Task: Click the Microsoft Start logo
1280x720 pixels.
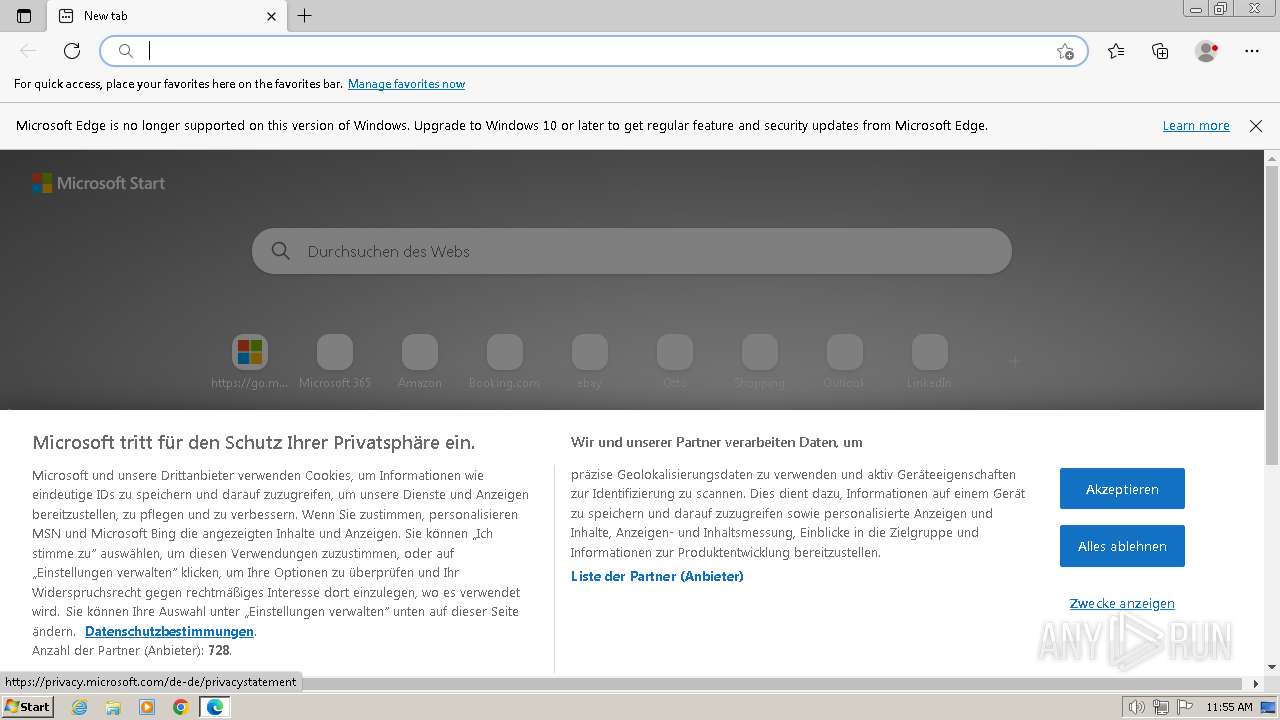Action: click(98, 183)
